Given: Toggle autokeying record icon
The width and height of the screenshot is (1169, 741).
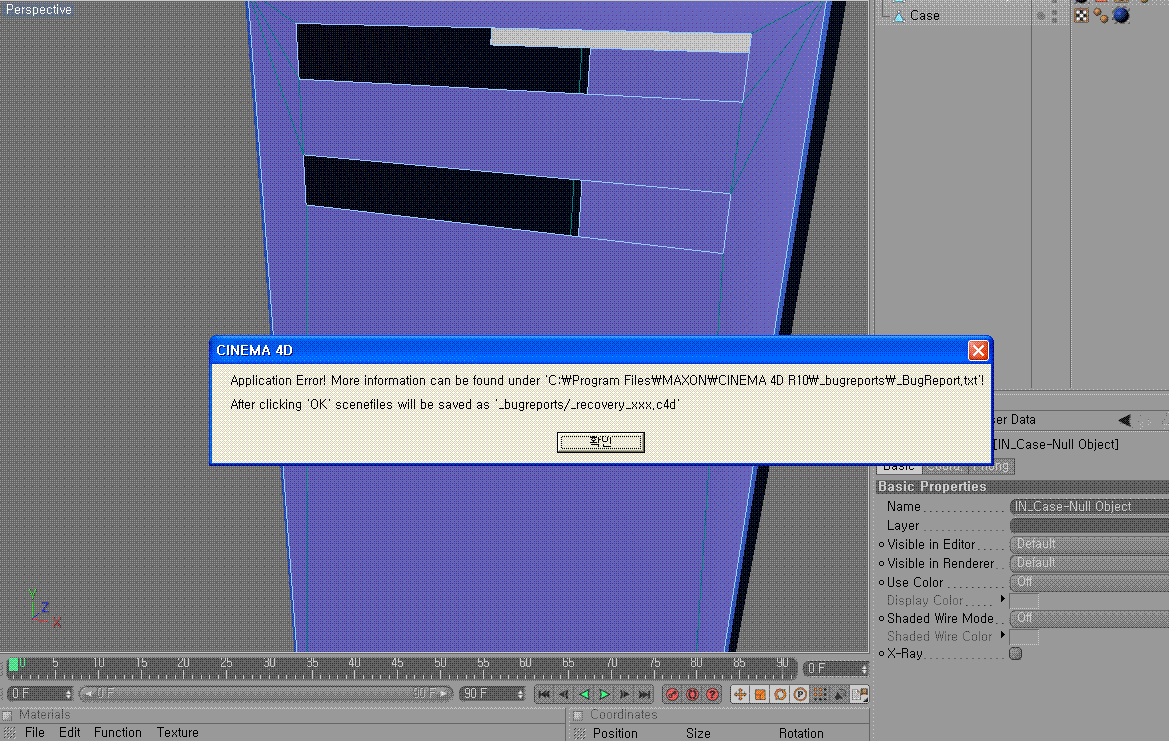Looking at the screenshot, I should (x=693, y=695).
